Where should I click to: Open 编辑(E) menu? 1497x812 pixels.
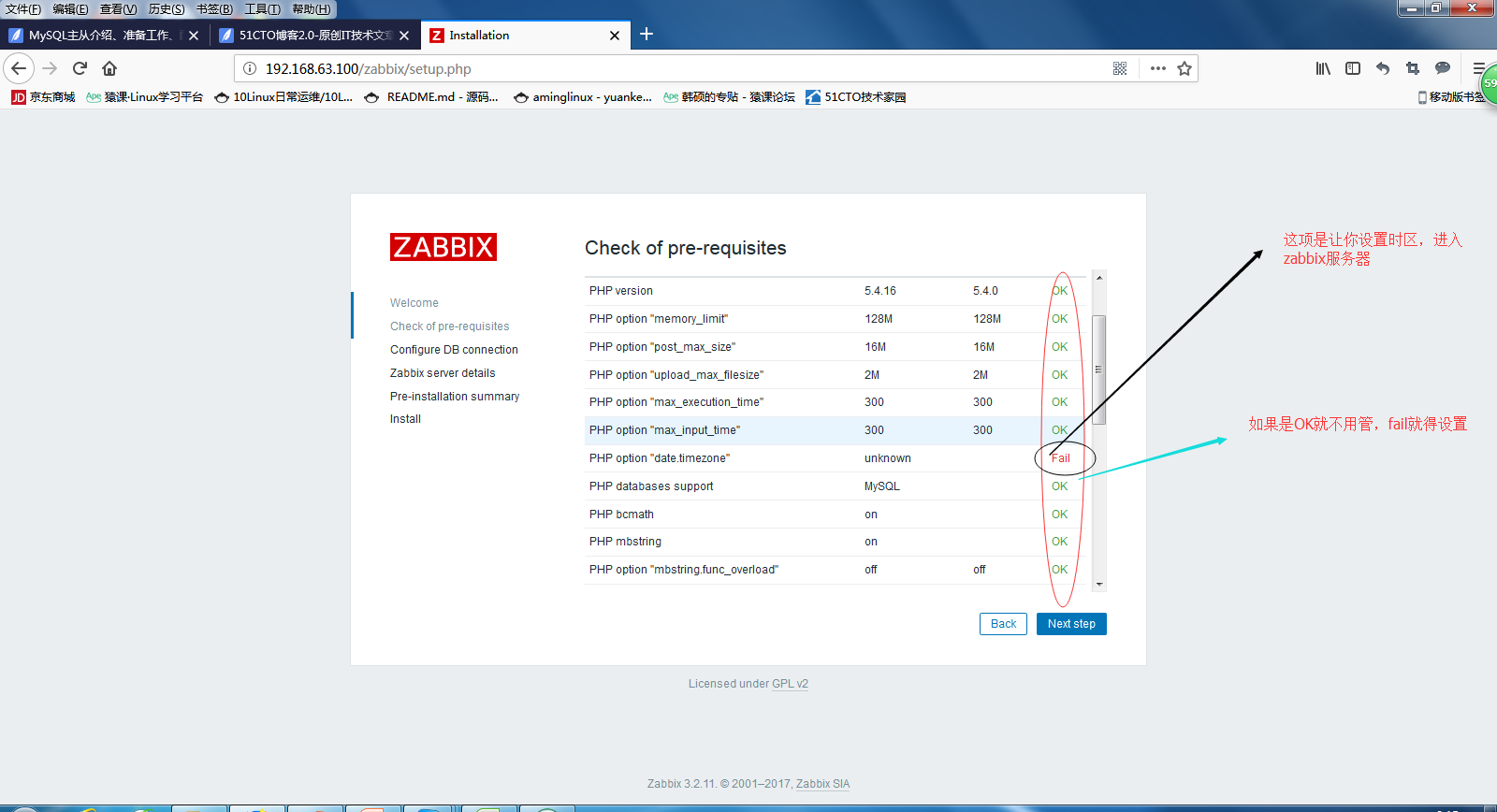70,9
